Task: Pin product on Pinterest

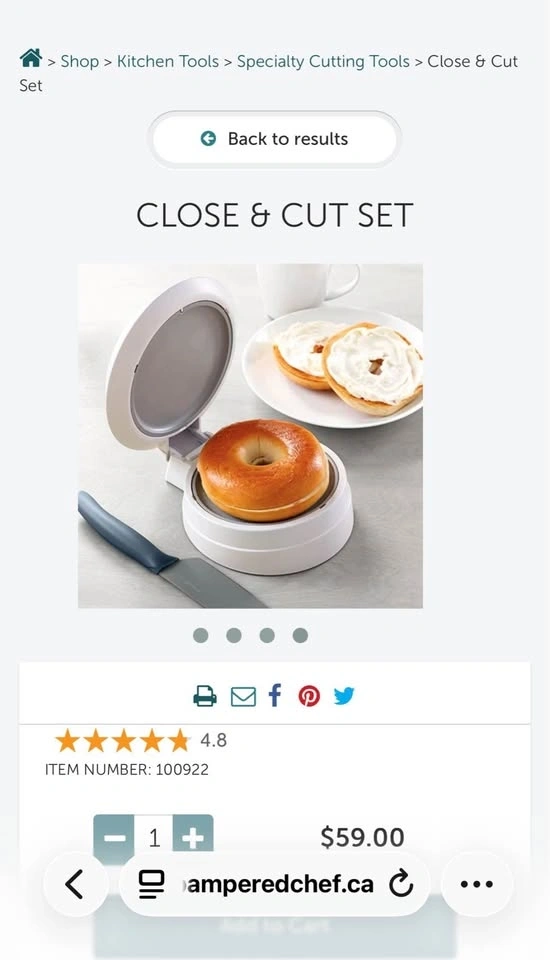Action: [309, 696]
